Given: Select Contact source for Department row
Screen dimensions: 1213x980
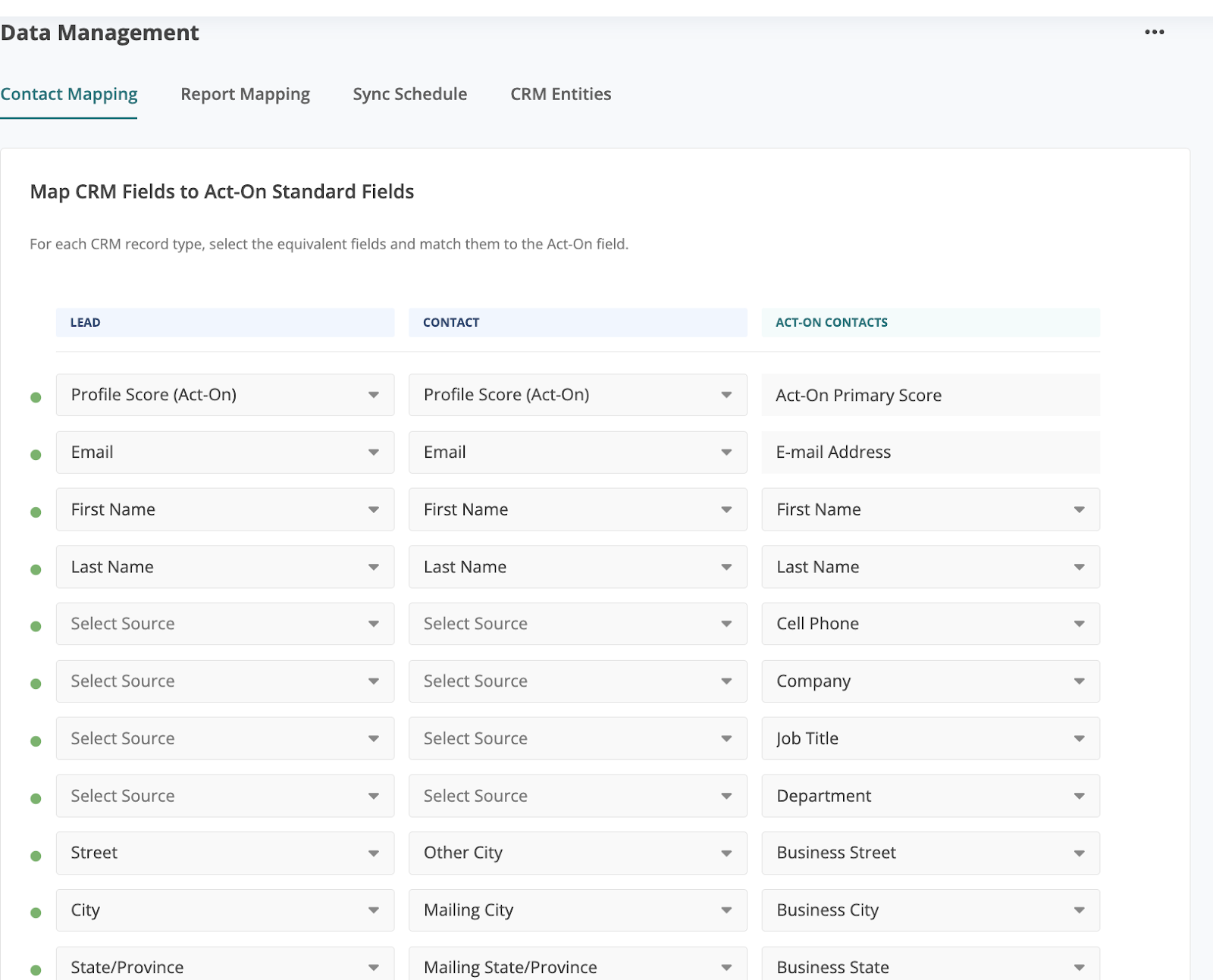Looking at the screenshot, I should click(578, 796).
